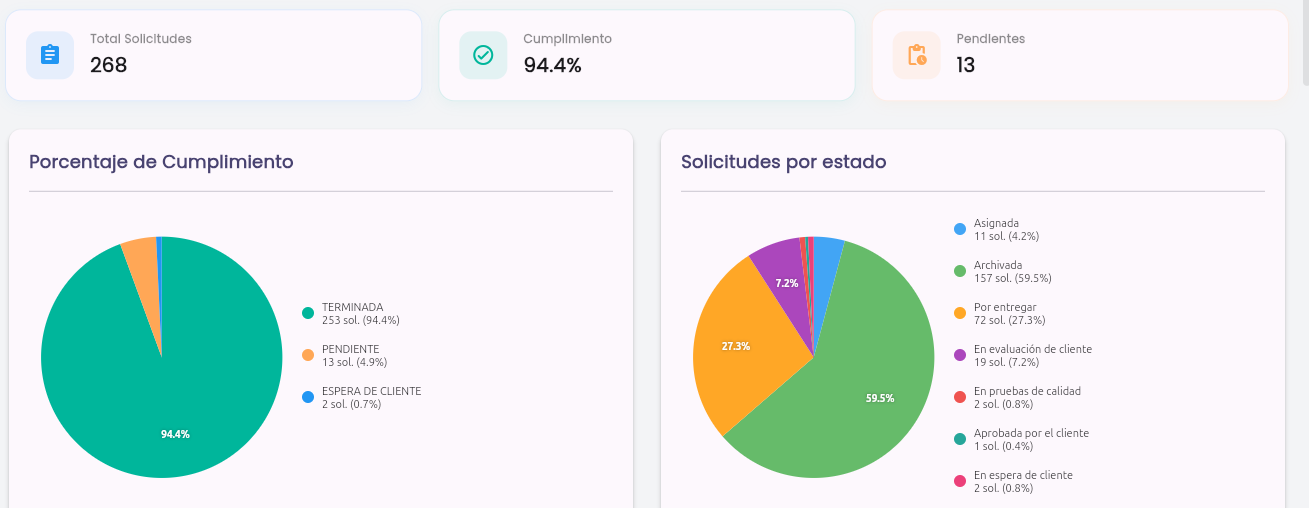Click the orange clipboard-clock Pendientes icon
The image size is (1309, 508).
pyautogui.click(x=917, y=55)
